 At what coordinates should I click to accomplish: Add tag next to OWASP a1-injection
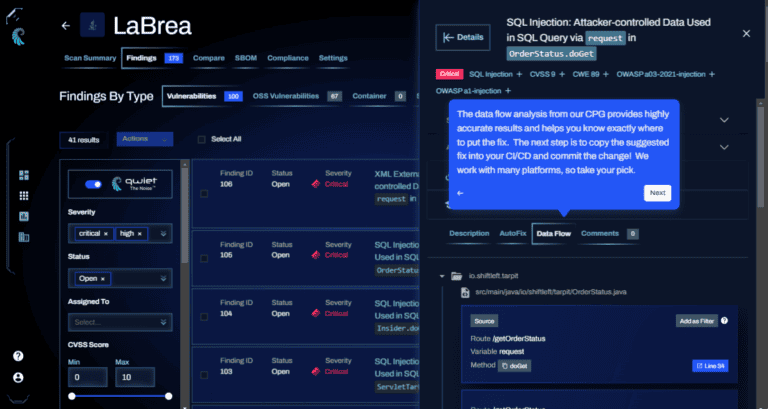(x=508, y=91)
